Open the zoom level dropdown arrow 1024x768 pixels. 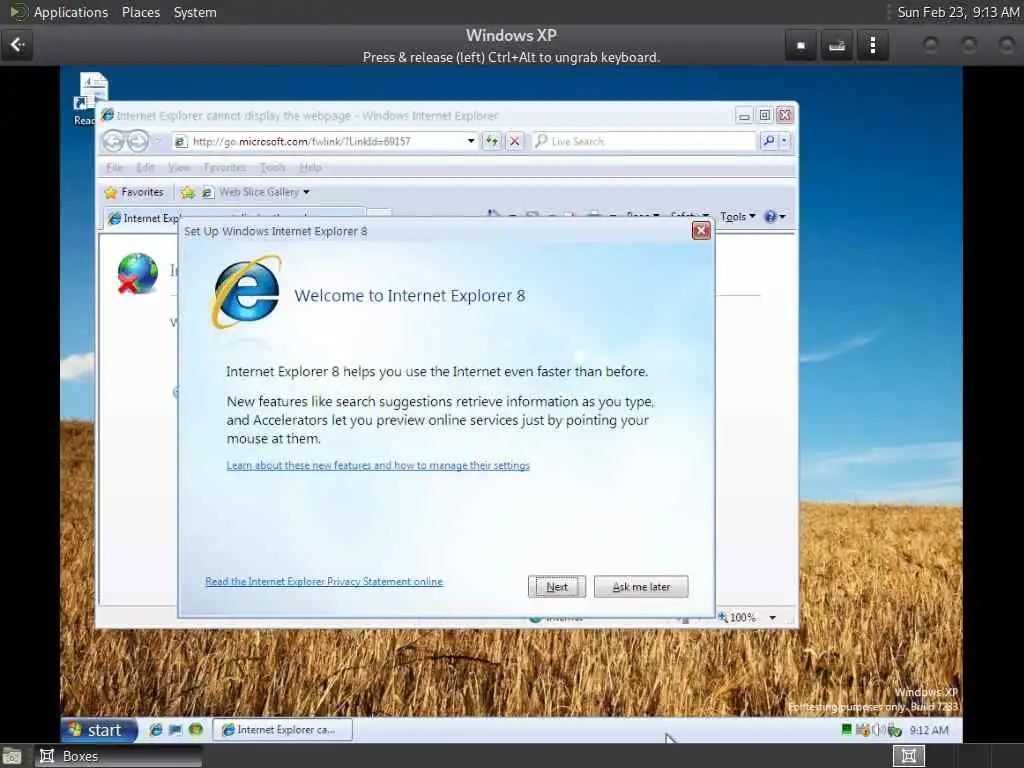pos(773,617)
